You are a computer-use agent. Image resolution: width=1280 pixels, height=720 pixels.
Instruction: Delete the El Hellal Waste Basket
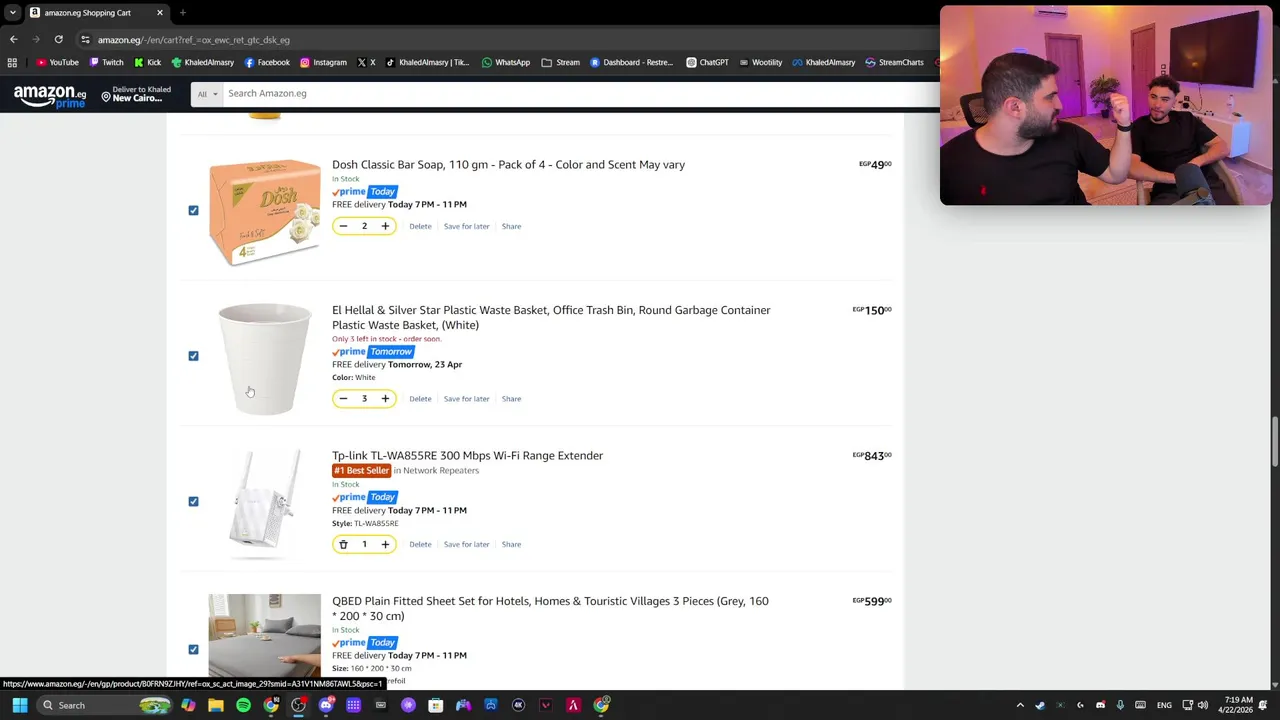[x=420, y=398]
